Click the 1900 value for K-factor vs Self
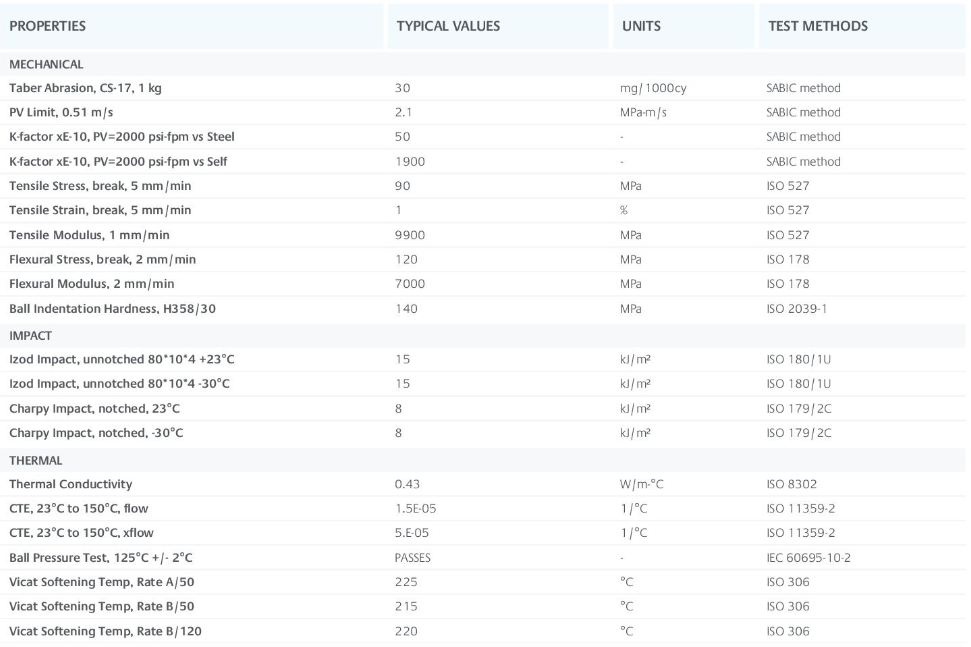This screenshot has width=971, height=647. coord(410,161)
